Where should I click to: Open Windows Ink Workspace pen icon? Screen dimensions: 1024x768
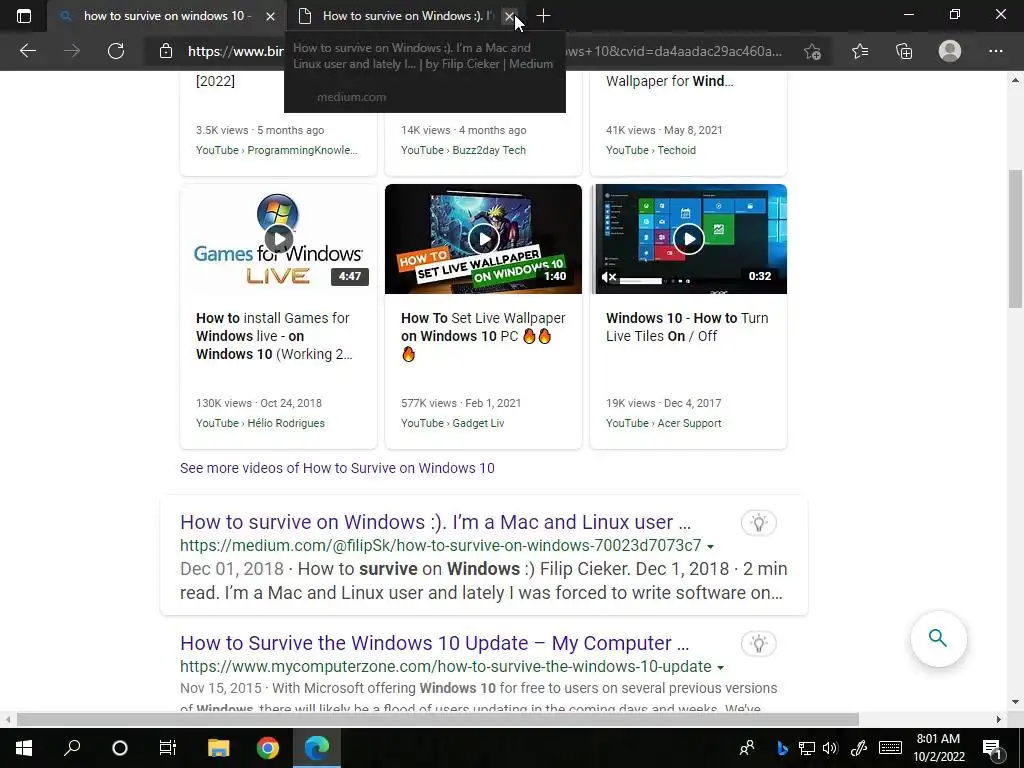point(859,748)
